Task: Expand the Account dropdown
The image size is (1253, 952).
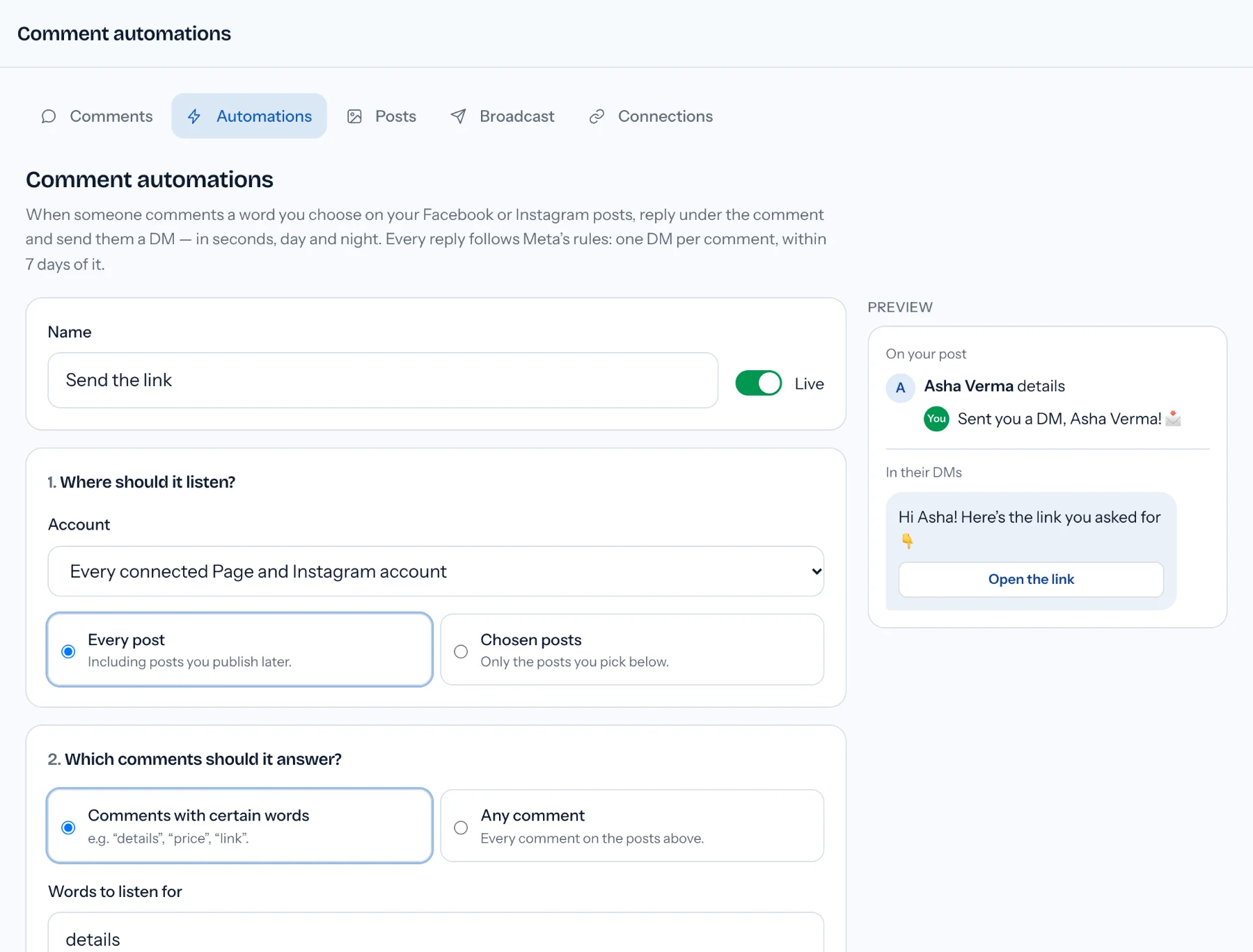Action: click(x=436, y=571)
